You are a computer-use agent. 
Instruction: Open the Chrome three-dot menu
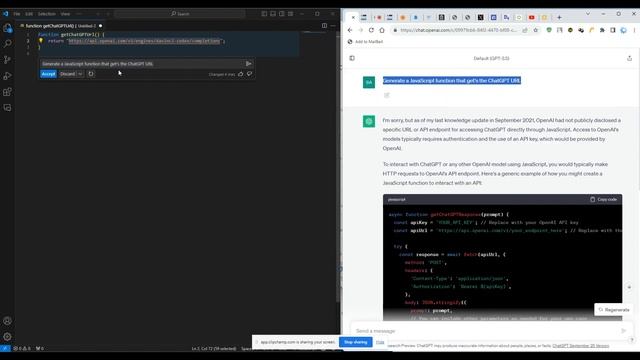tap(634, 30)
